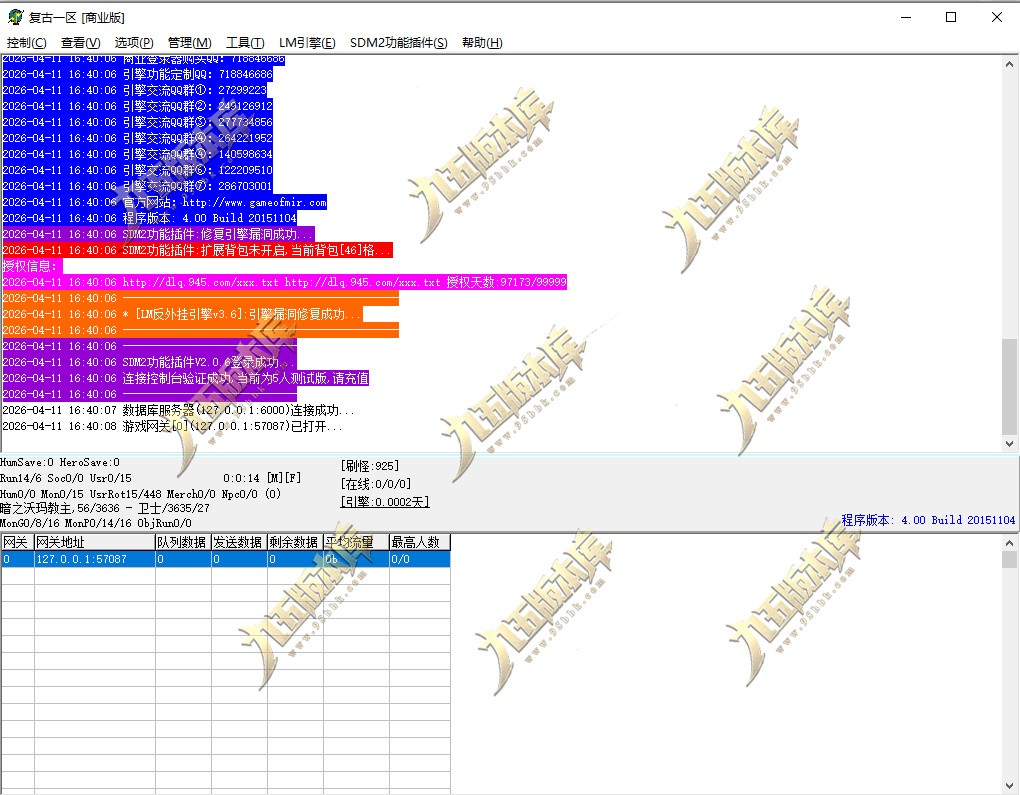Open the 管理(M) menu

(189, 43)
